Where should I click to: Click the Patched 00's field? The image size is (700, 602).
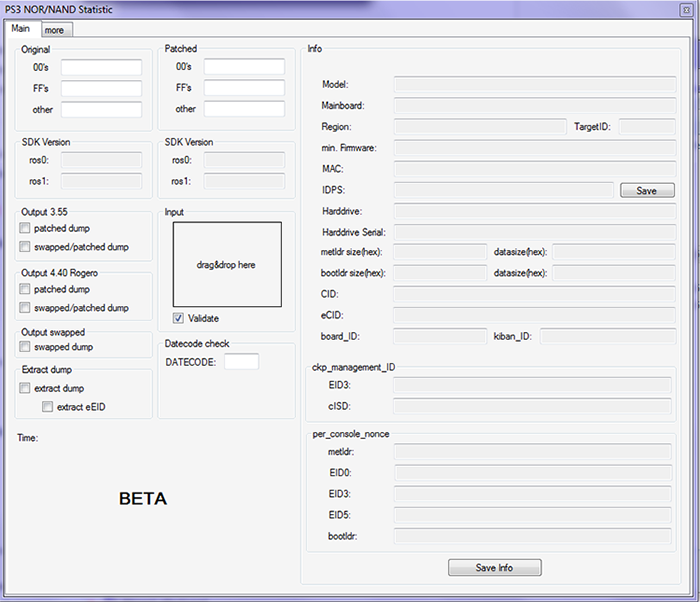pyautogui.click(x=244, y=67)
